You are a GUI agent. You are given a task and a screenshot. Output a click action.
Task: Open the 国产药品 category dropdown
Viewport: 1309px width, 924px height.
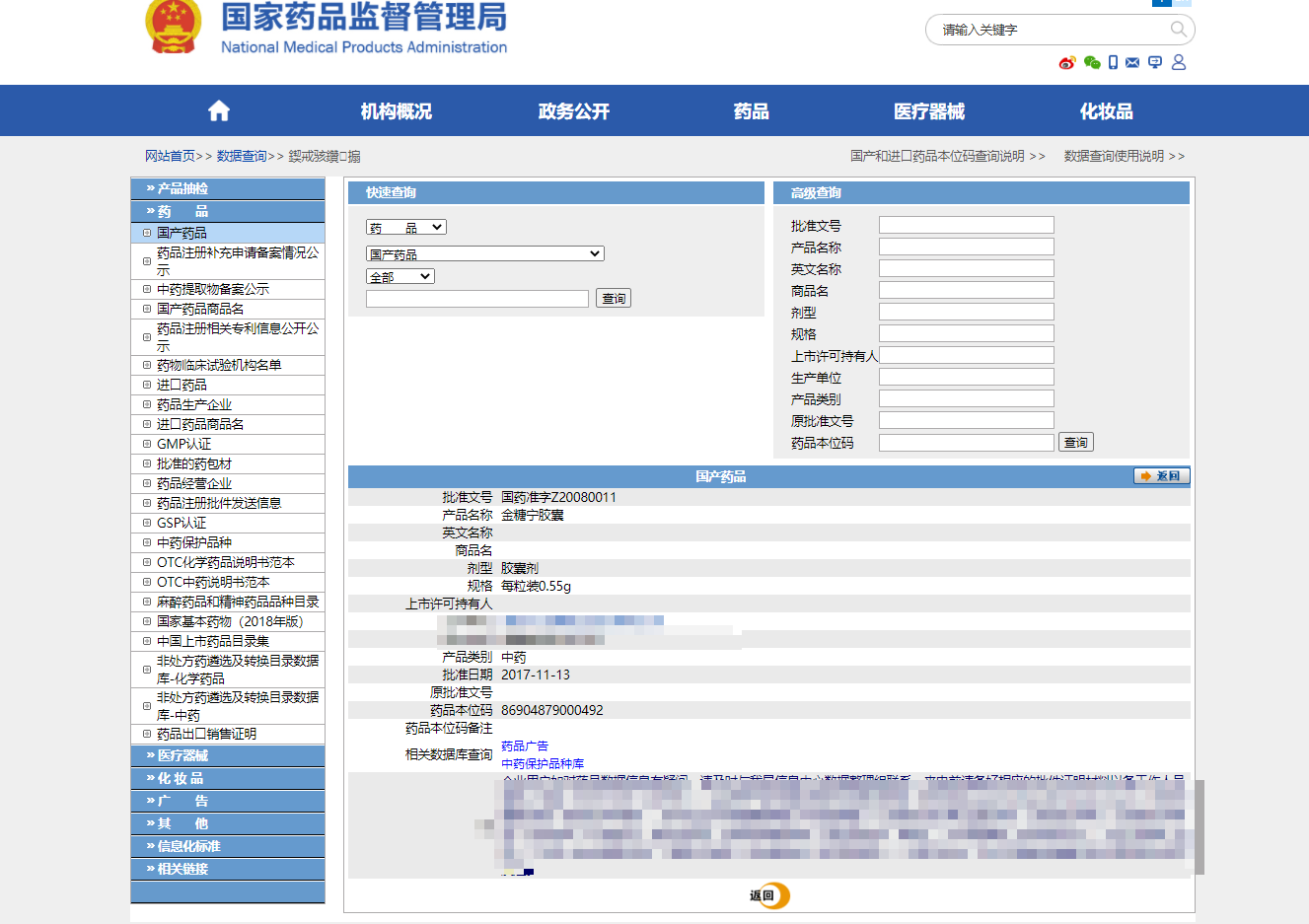coord(484,252)
